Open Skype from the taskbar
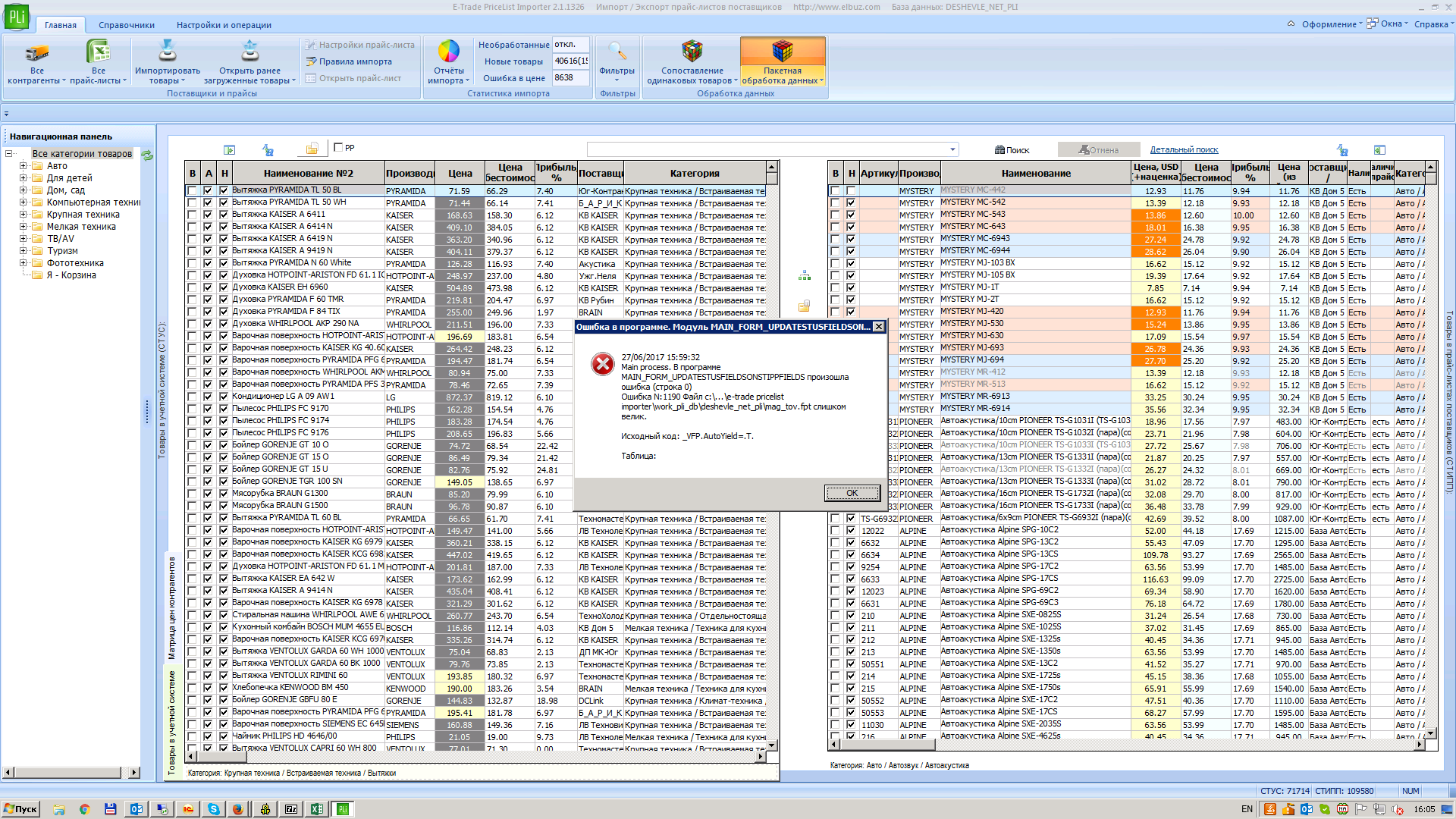This screenshot has width=1456, height=819. [214, 809]
